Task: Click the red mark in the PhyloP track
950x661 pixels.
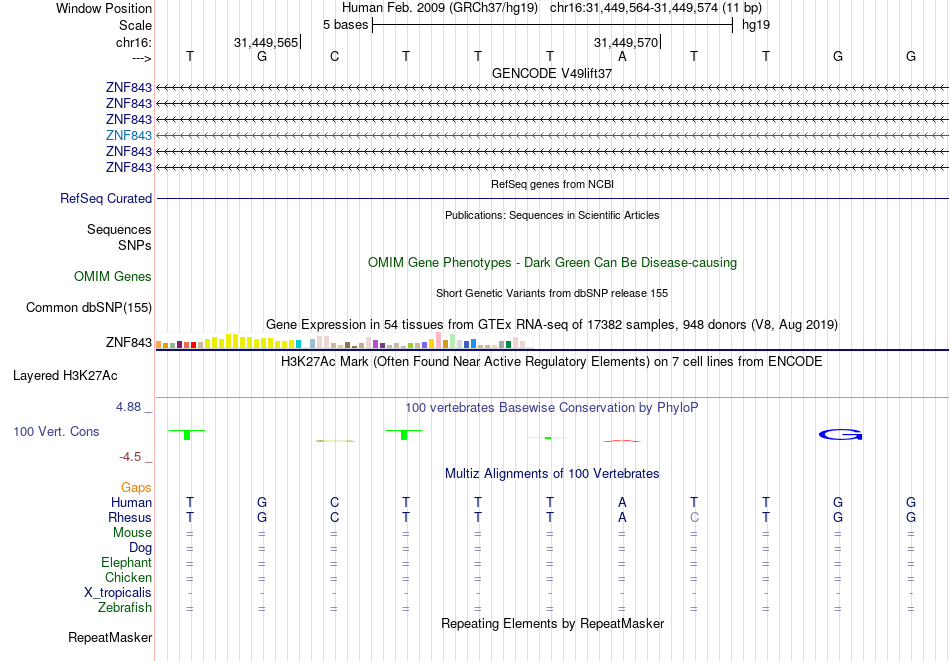Action: (x=622, y=440)
